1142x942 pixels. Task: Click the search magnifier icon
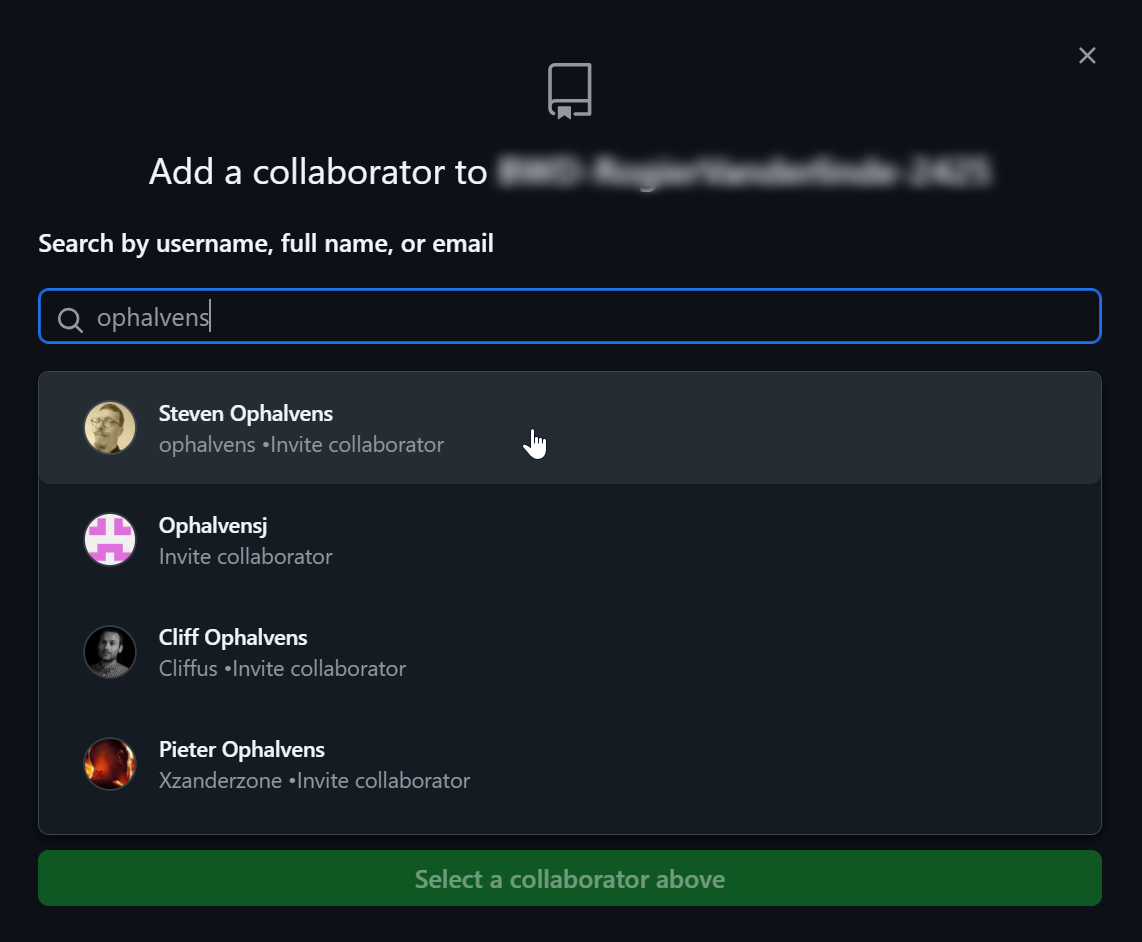(70, 319)
